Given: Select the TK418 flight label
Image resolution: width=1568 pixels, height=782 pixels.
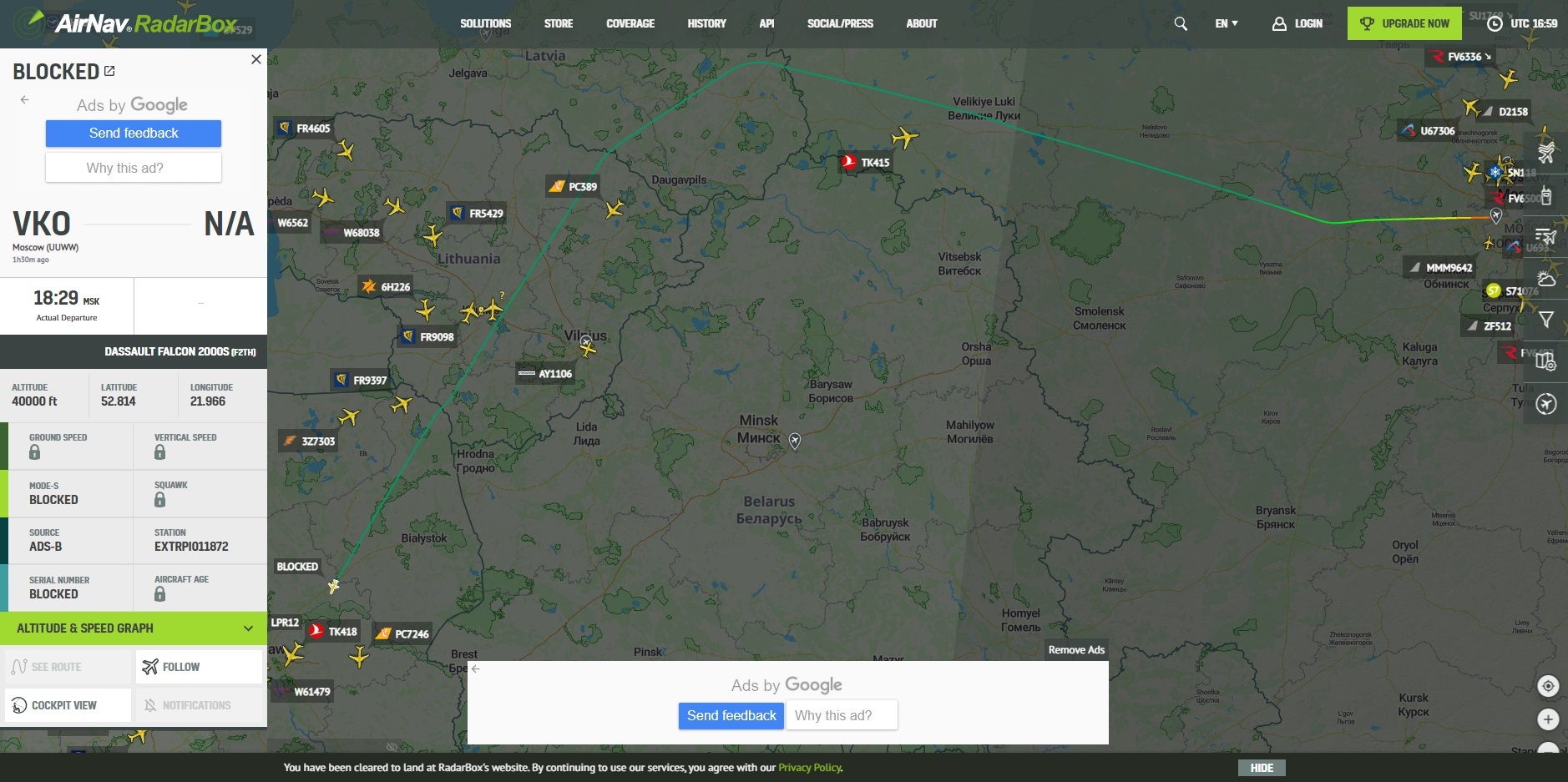Looking at the screenshot, I should click(334, 631).
